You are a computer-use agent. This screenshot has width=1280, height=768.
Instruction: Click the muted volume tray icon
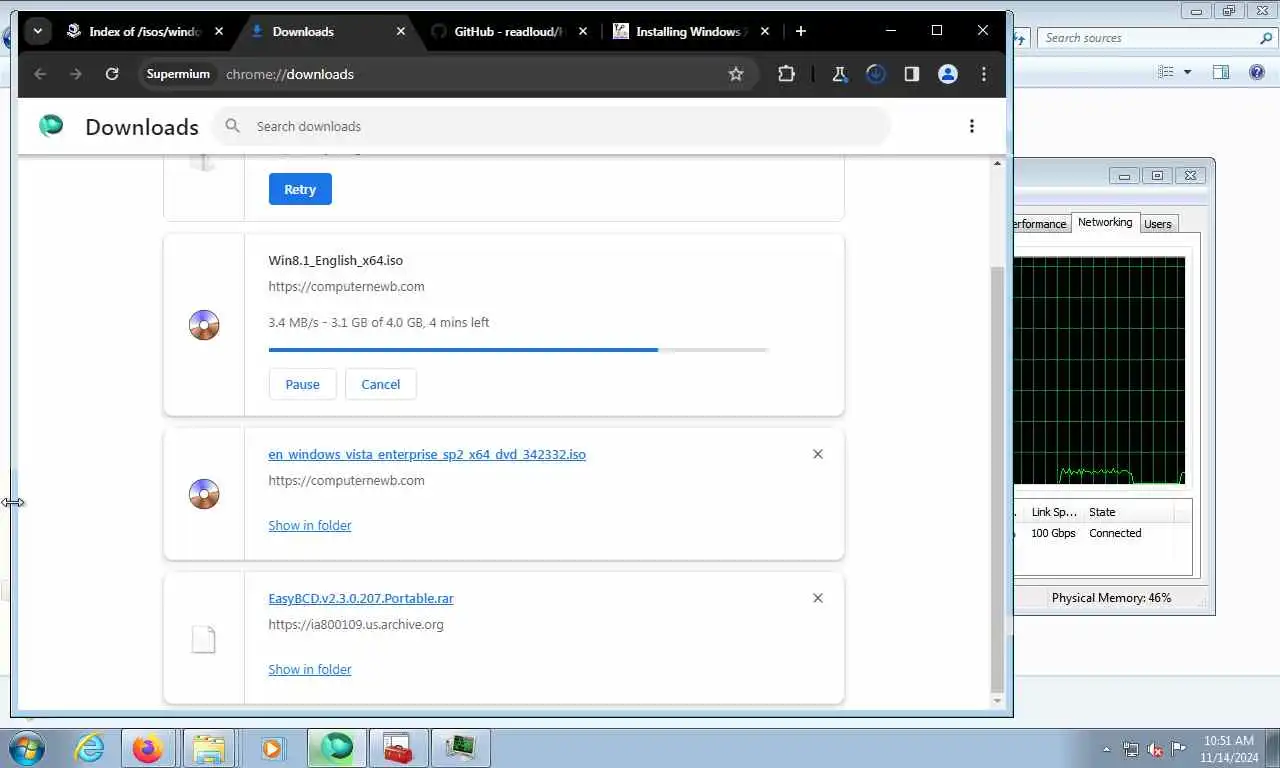tap(1155, 749)
